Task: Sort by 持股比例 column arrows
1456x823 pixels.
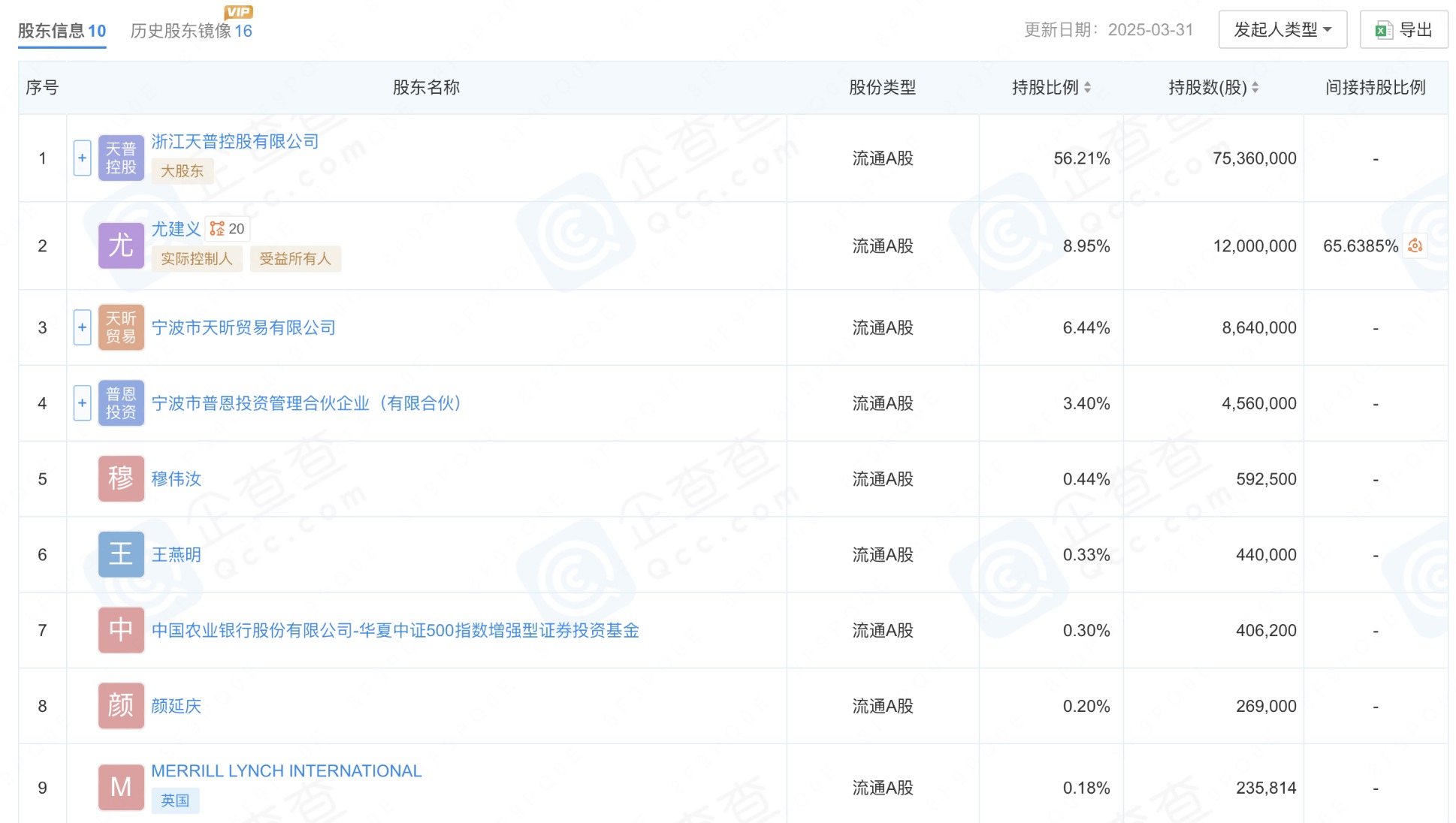Action: (1087, 87)
